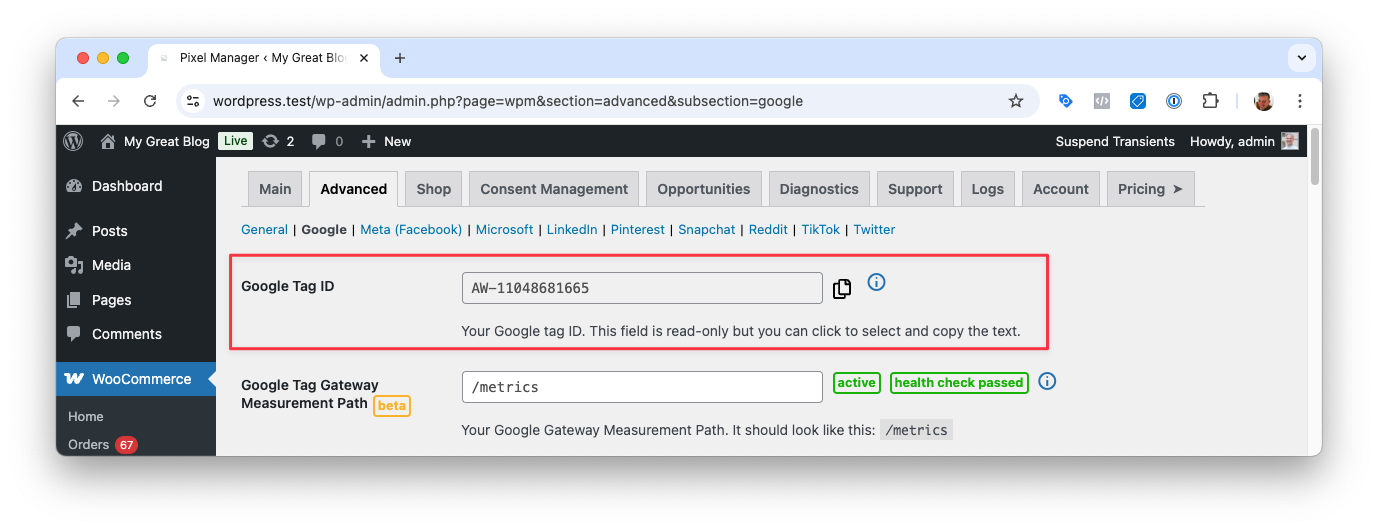Open info tooltip for Gateway Measurement Path
This screenshot has height=530, width=1378.
(x=1047, y=381)
